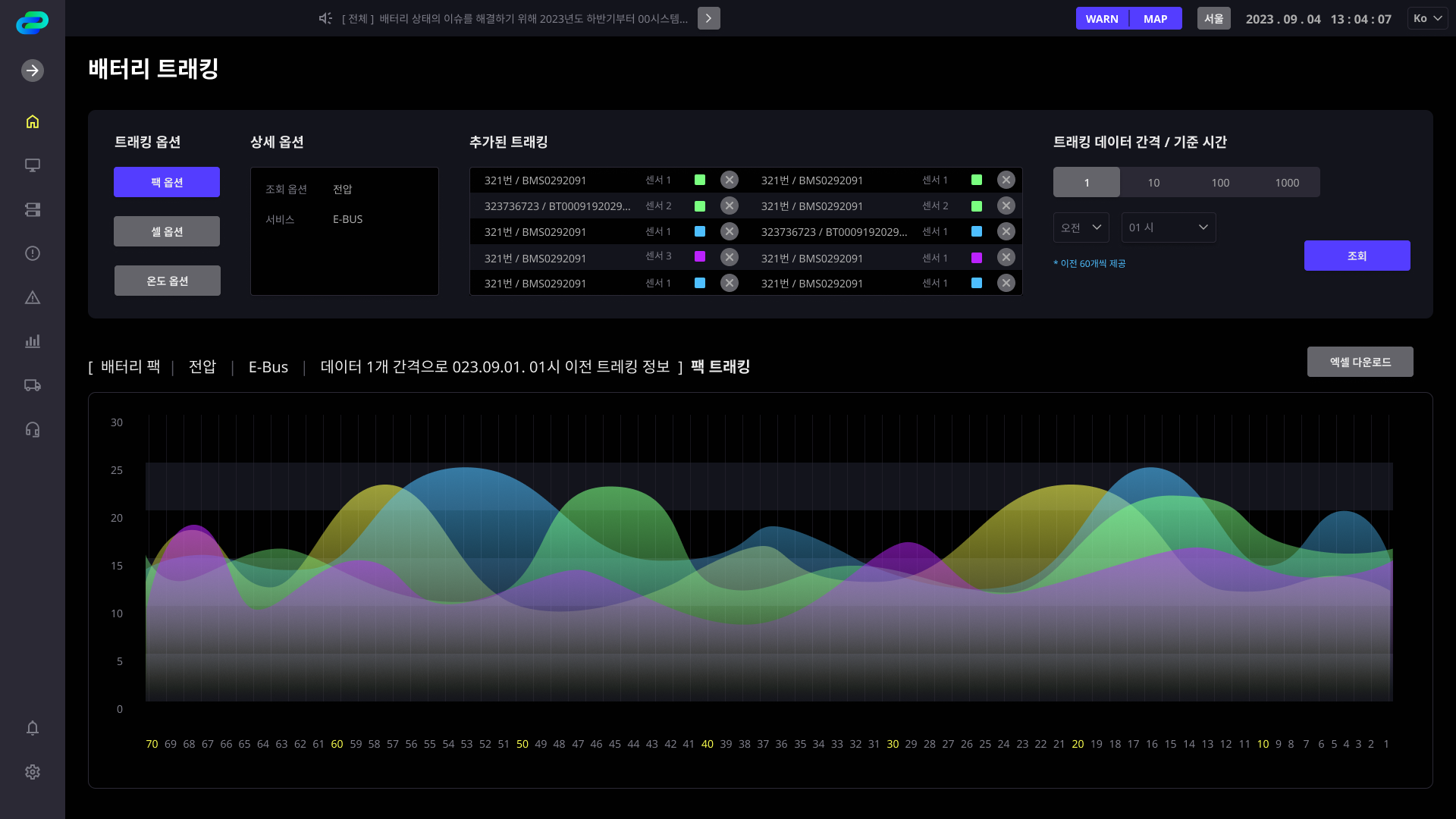
Task: Select the 1 data interval option
Action: (x=1087, y=182)
